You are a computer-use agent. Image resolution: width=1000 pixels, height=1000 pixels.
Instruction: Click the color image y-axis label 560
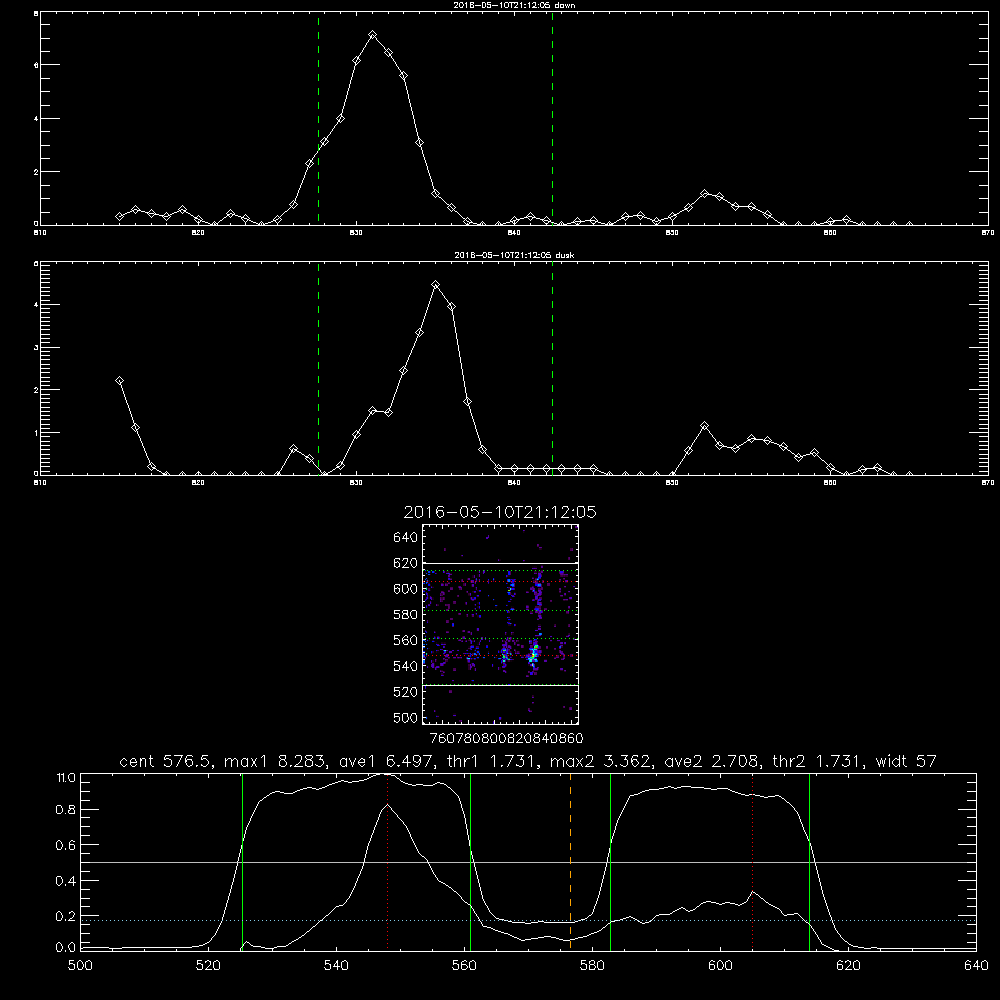(x=406, y=640)
